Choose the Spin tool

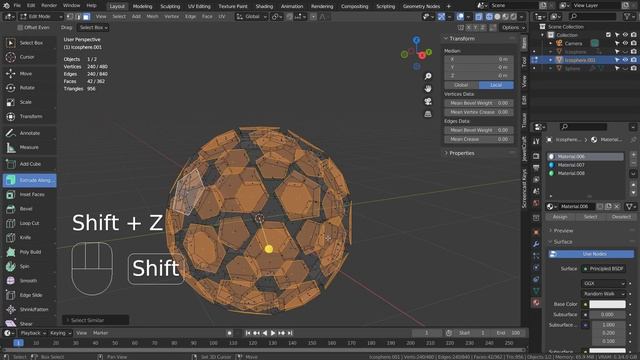29,267
